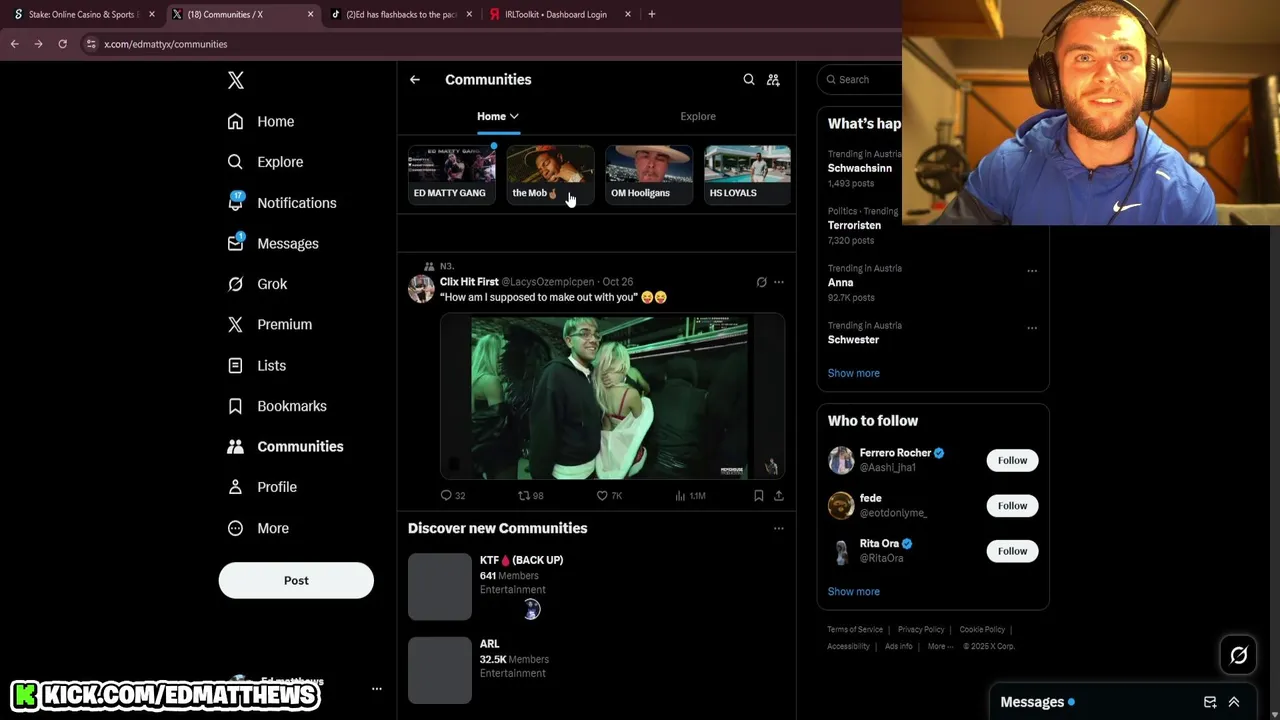Click the Bookmarks sidebar icon
1280x720 pixels.
coord(235,406)
